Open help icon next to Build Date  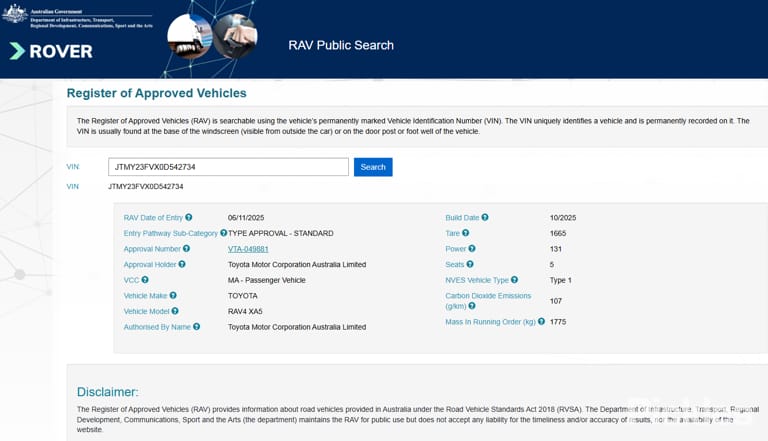coord(485,217)
